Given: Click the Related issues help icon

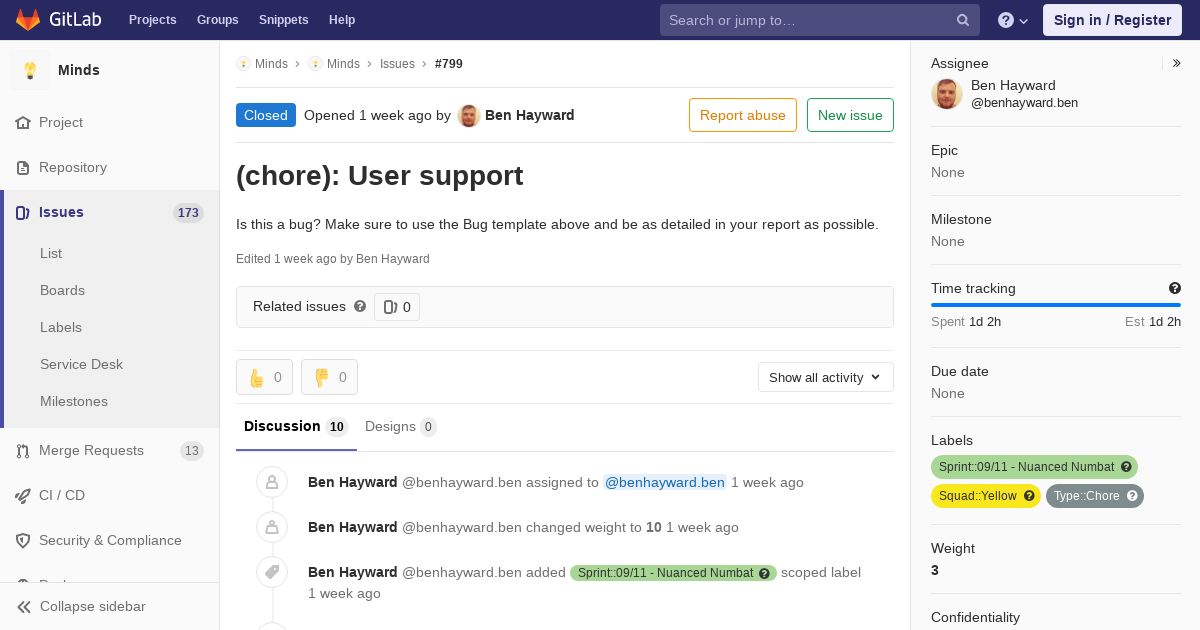Looking at the screenshot, I should 360,306.
